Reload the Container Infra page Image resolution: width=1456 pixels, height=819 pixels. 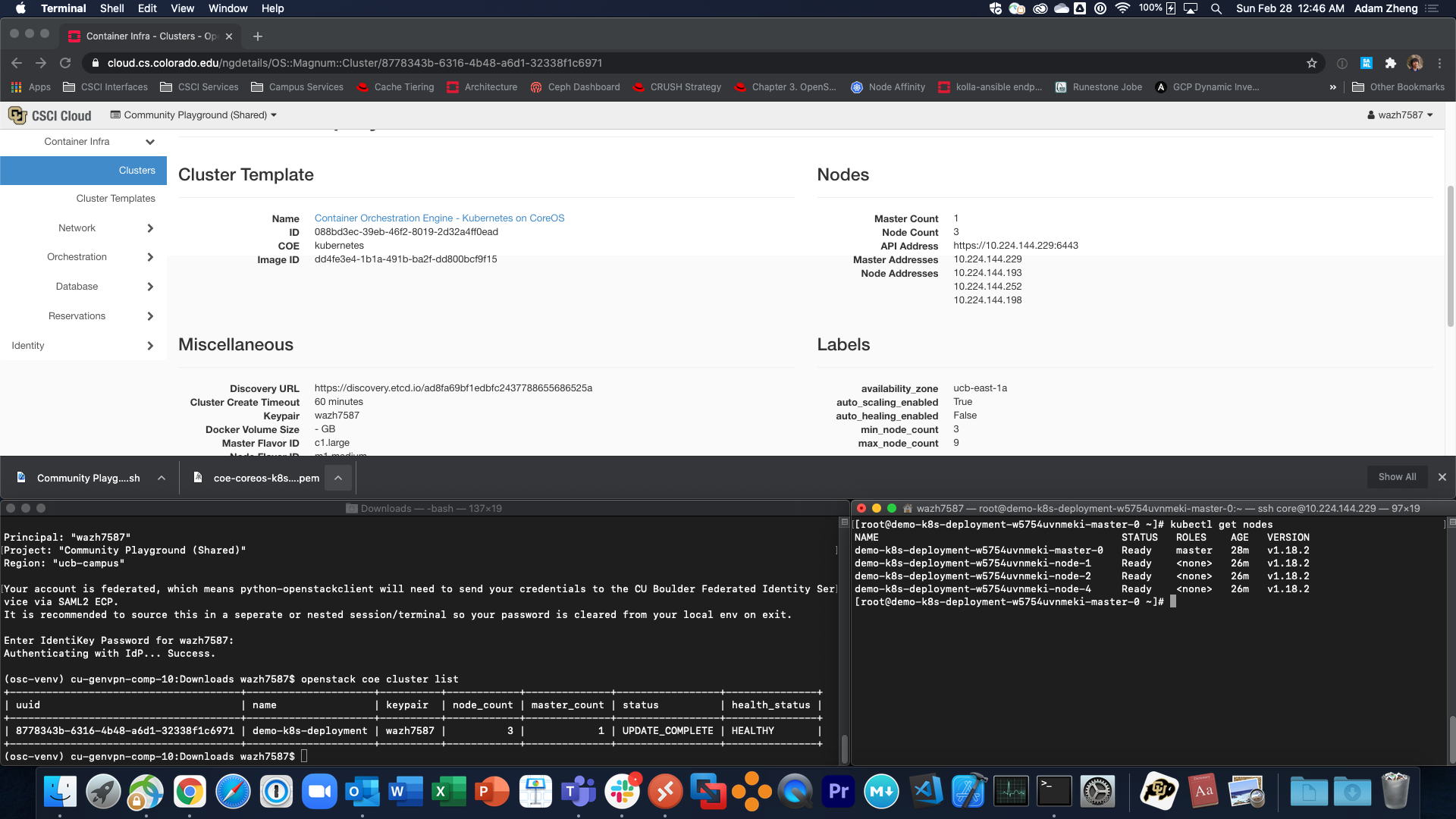65,63
